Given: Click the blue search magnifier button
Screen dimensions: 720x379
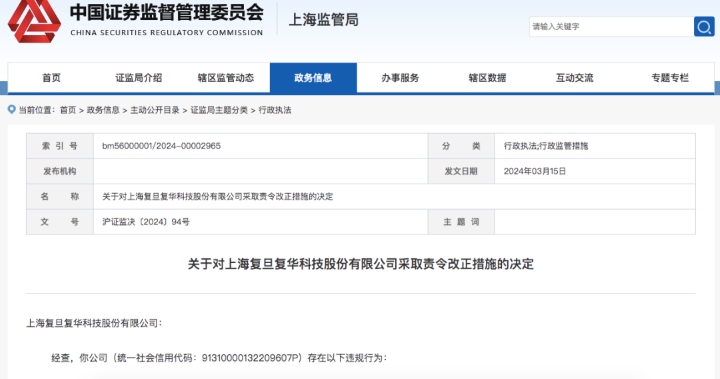Looking at the screenshot, I should coord(704,27).
